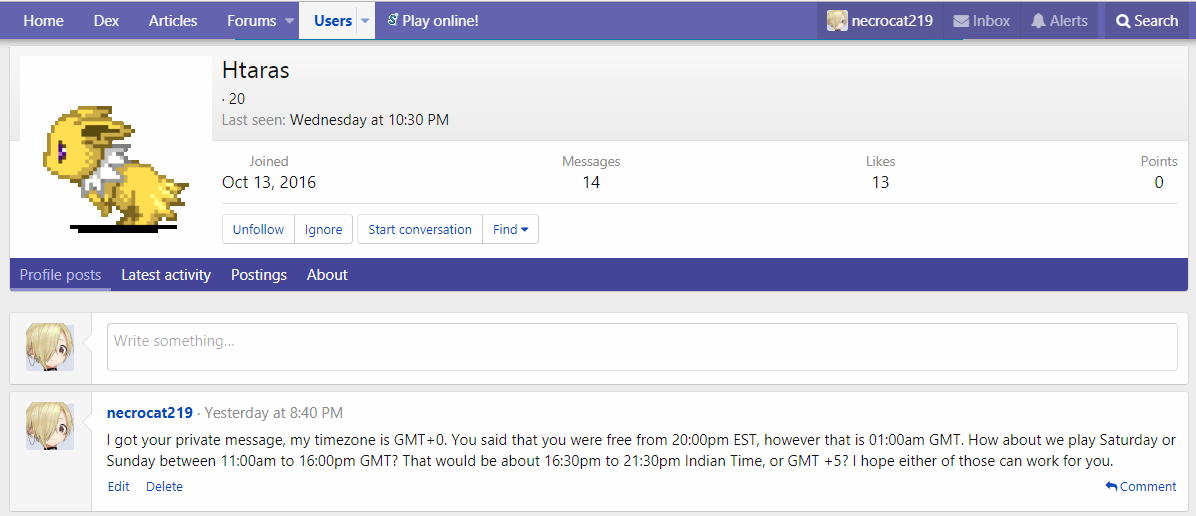Viewport: 1196px width, 516px height.
Task: Click the Comment reply arrow
Action: pos(1111,487)
